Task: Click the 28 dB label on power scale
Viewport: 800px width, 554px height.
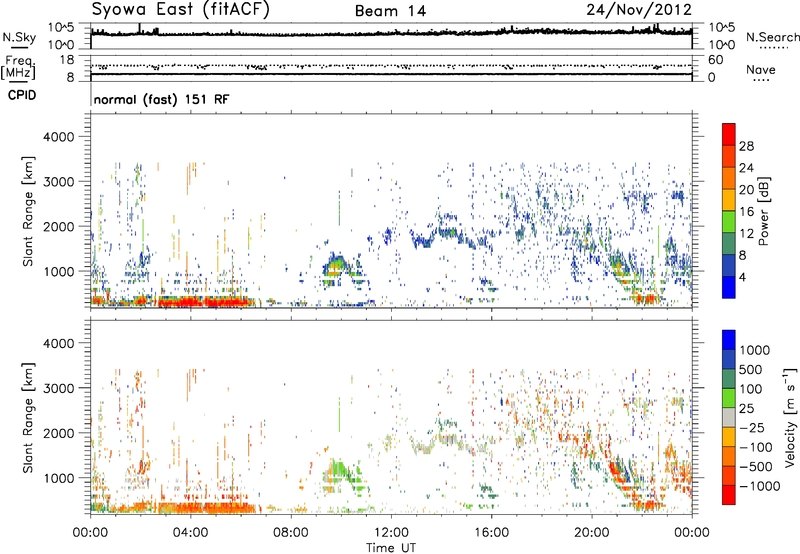Action: pos(746,146)
